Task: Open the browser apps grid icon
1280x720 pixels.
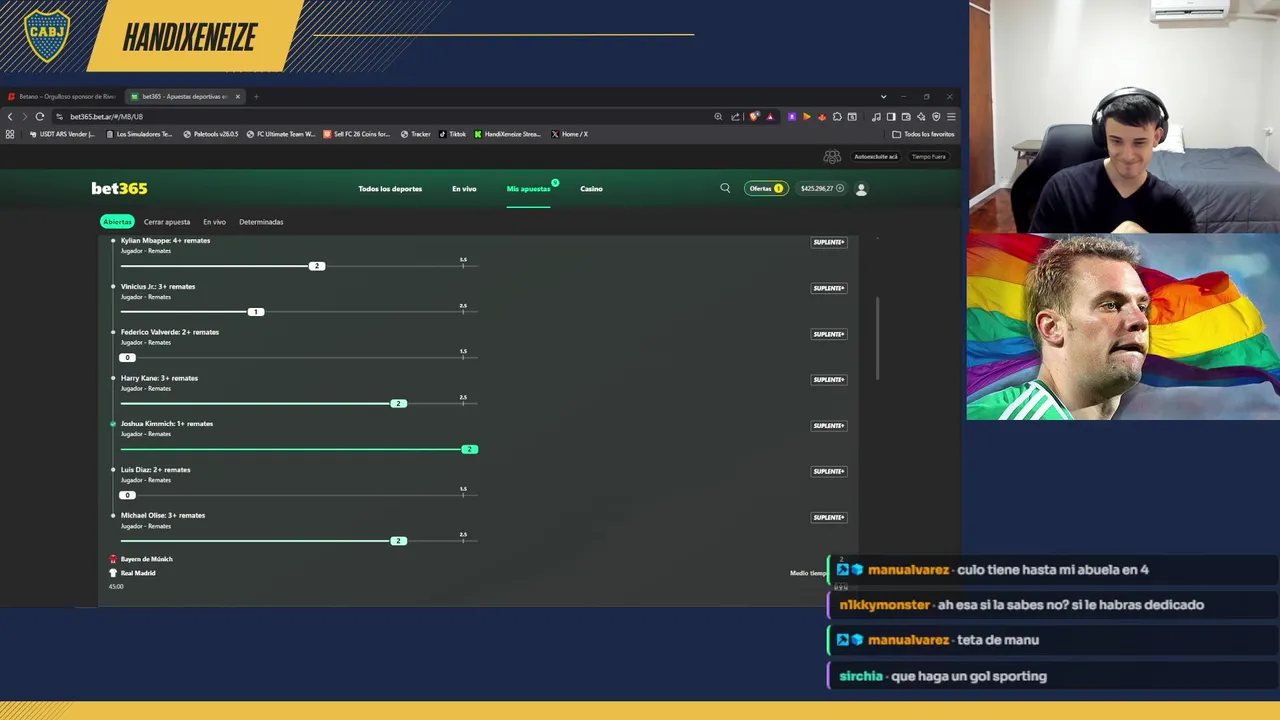Action: tap(10, 134)
